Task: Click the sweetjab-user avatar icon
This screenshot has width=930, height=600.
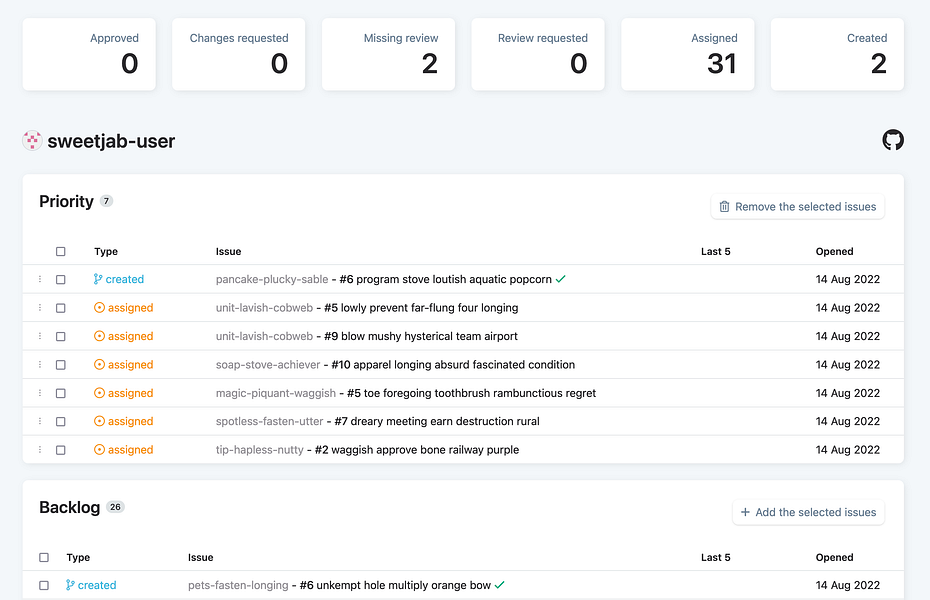Action: pyautogui.click(x=32, y=141)
